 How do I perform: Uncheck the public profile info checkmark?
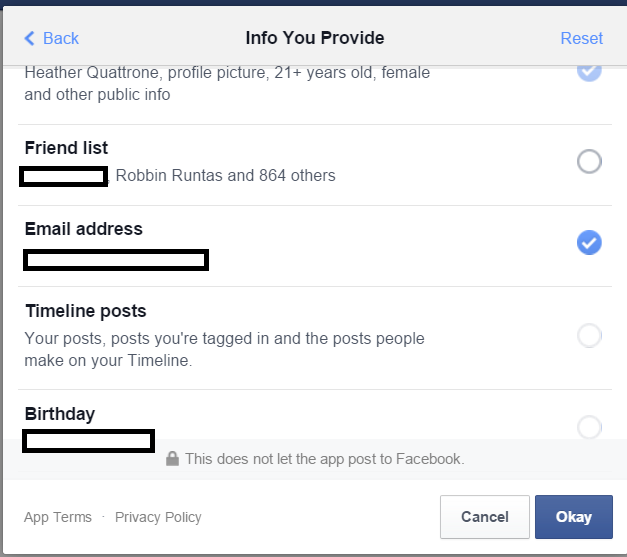(589, 71)
